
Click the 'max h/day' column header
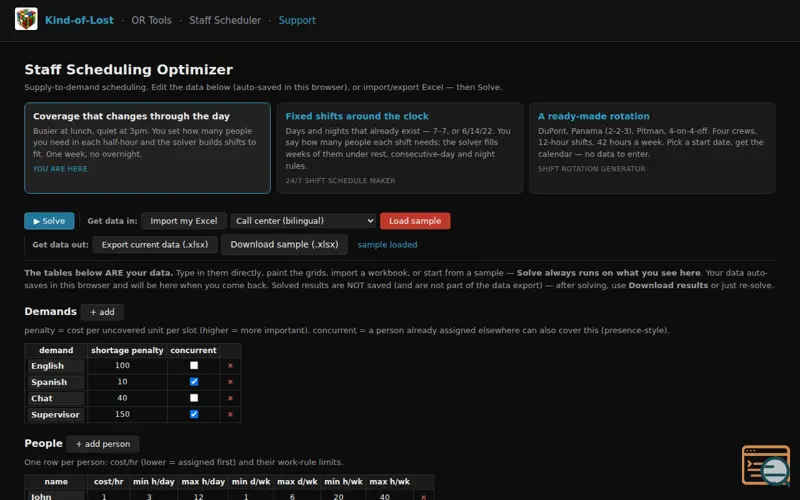[203, 482]
